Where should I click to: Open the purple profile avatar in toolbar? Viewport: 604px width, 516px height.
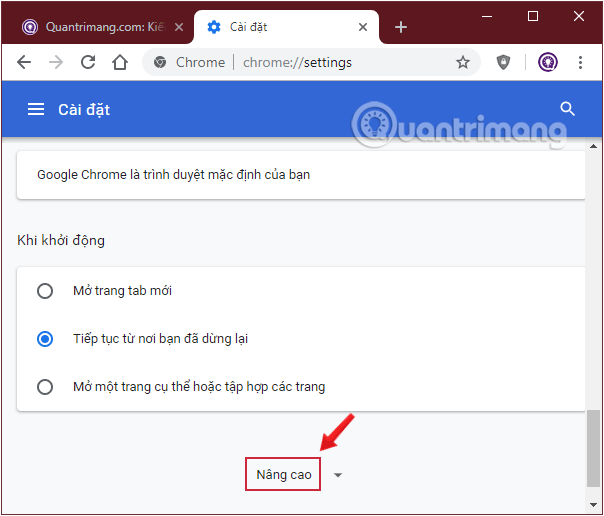(x=548, y=62)
